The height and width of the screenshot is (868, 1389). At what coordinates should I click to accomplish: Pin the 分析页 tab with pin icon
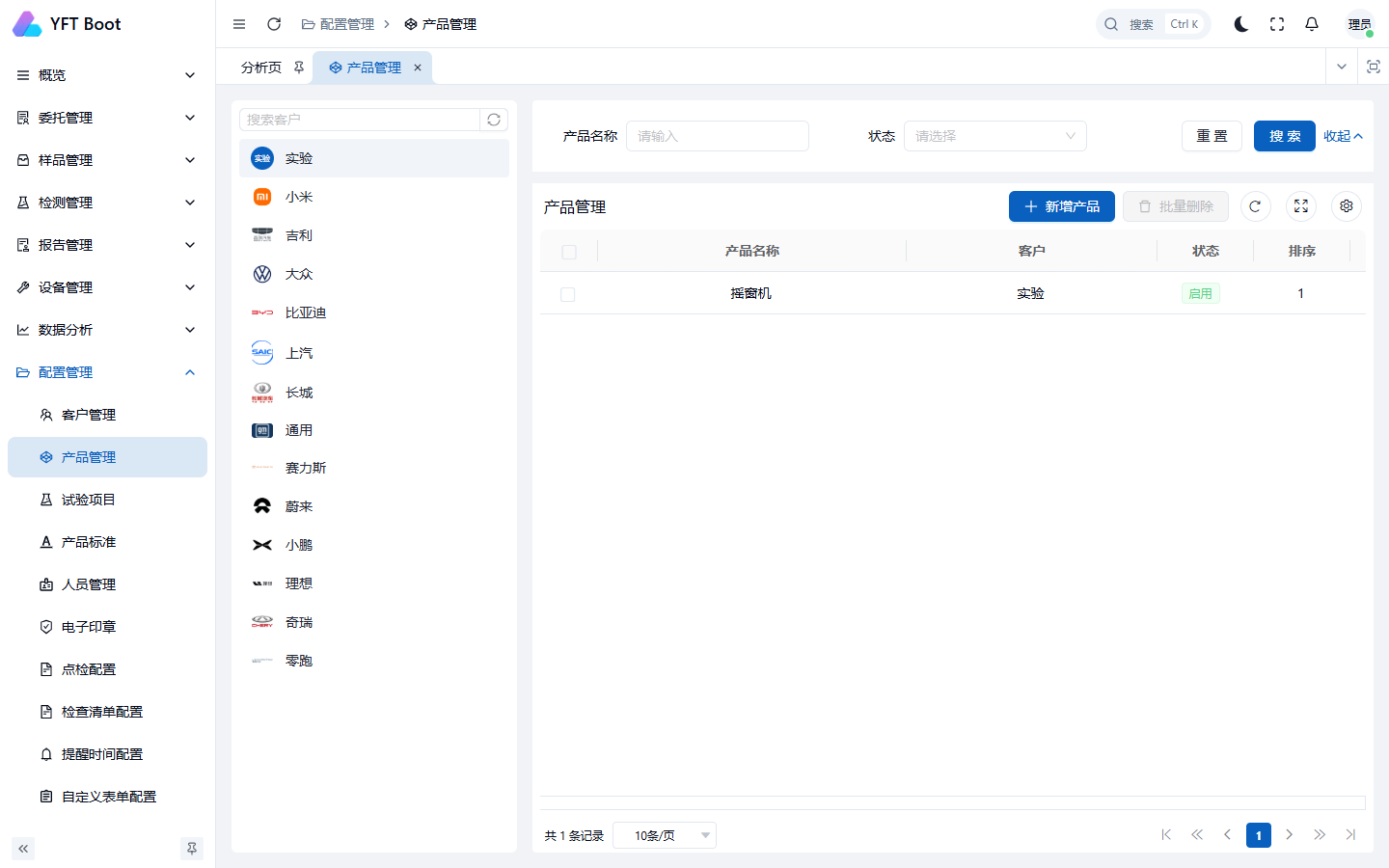point(299,68)
